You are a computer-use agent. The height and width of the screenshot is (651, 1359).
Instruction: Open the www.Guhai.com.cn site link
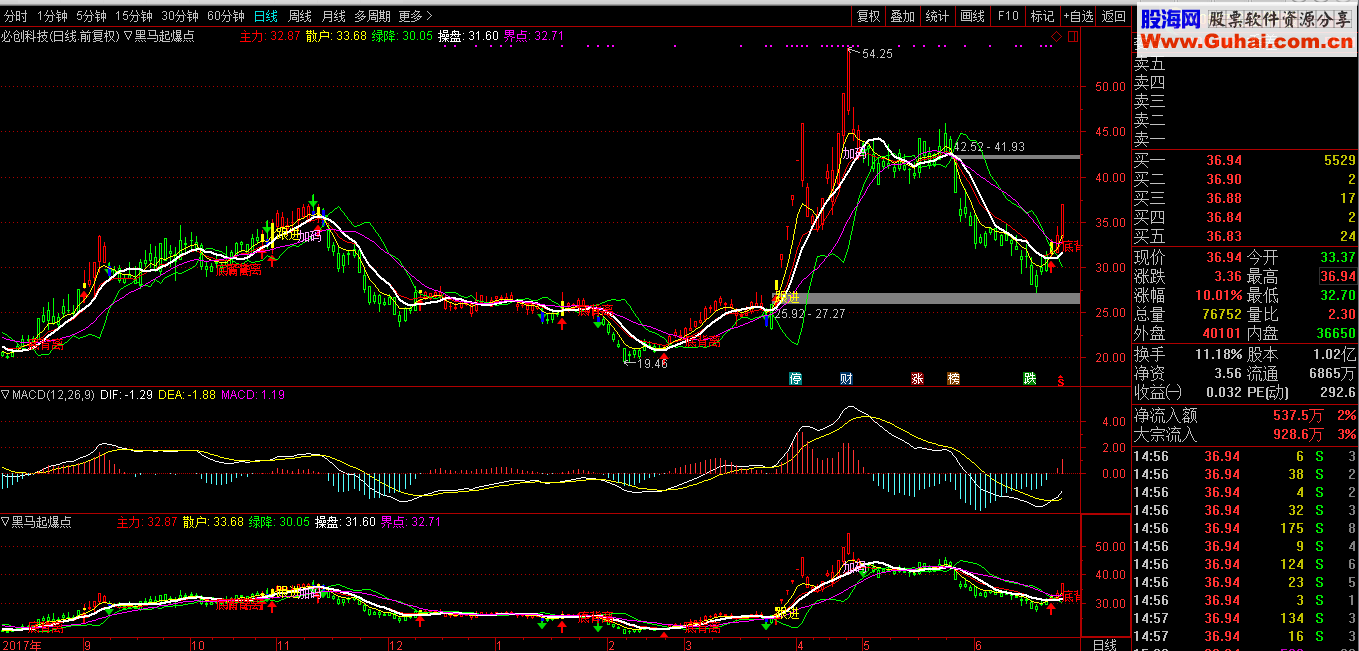(1245, 41)
